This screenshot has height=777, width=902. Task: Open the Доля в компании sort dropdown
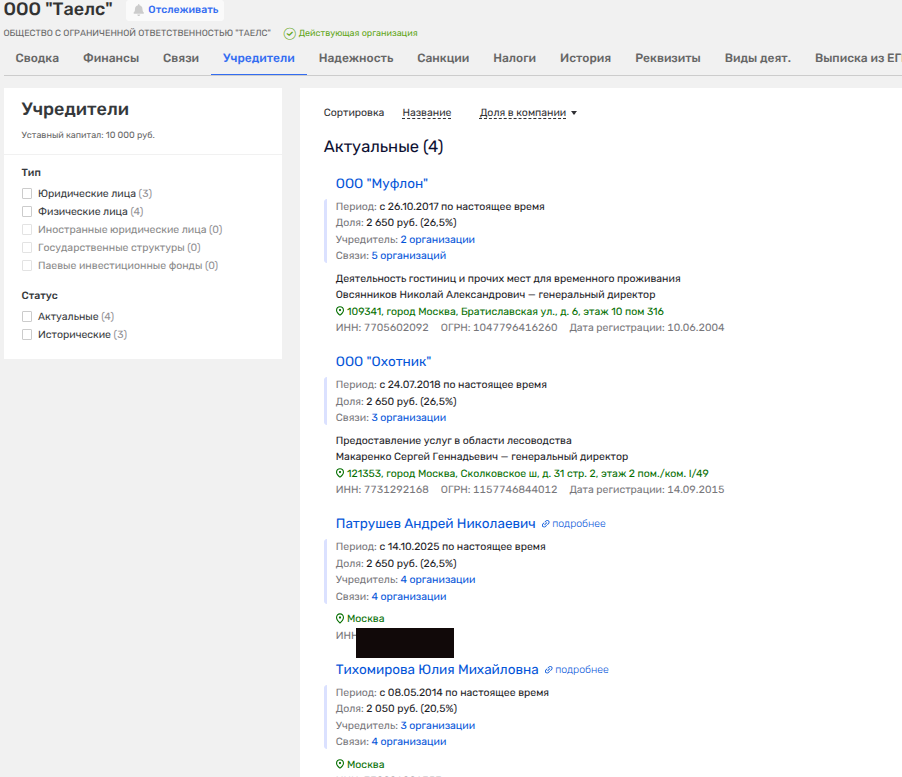pyautogui.click(x=528, y=113)
